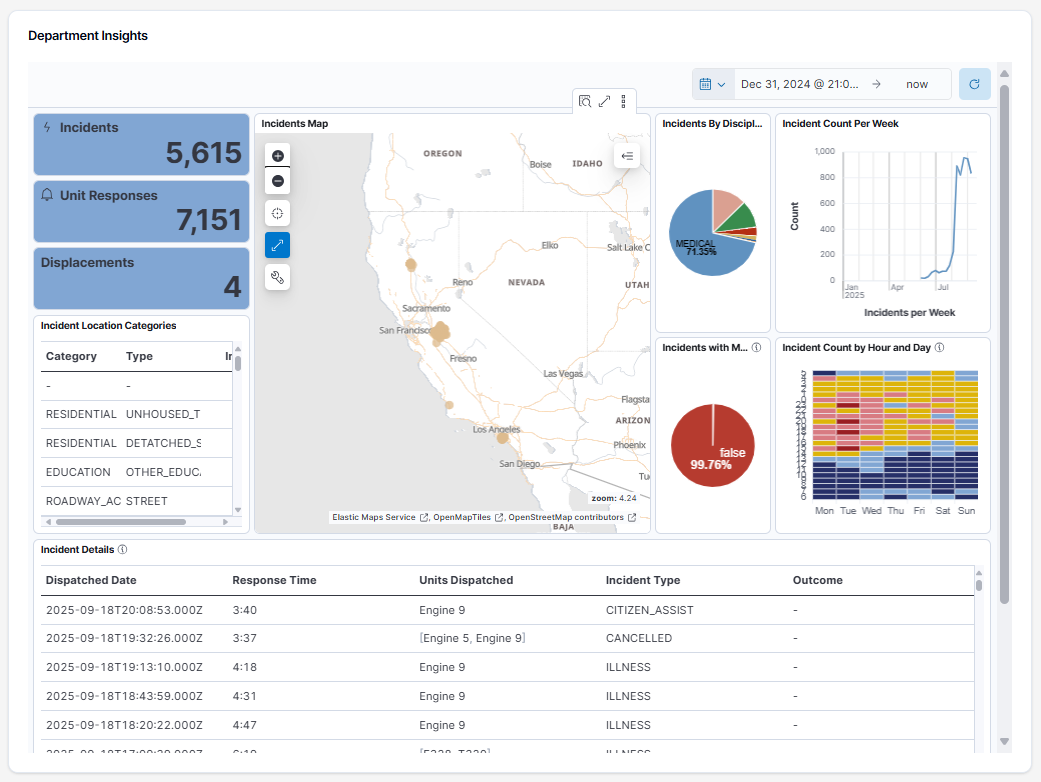
Task: Edit start date Dec 31, 2024
Action: click(799, 84)
